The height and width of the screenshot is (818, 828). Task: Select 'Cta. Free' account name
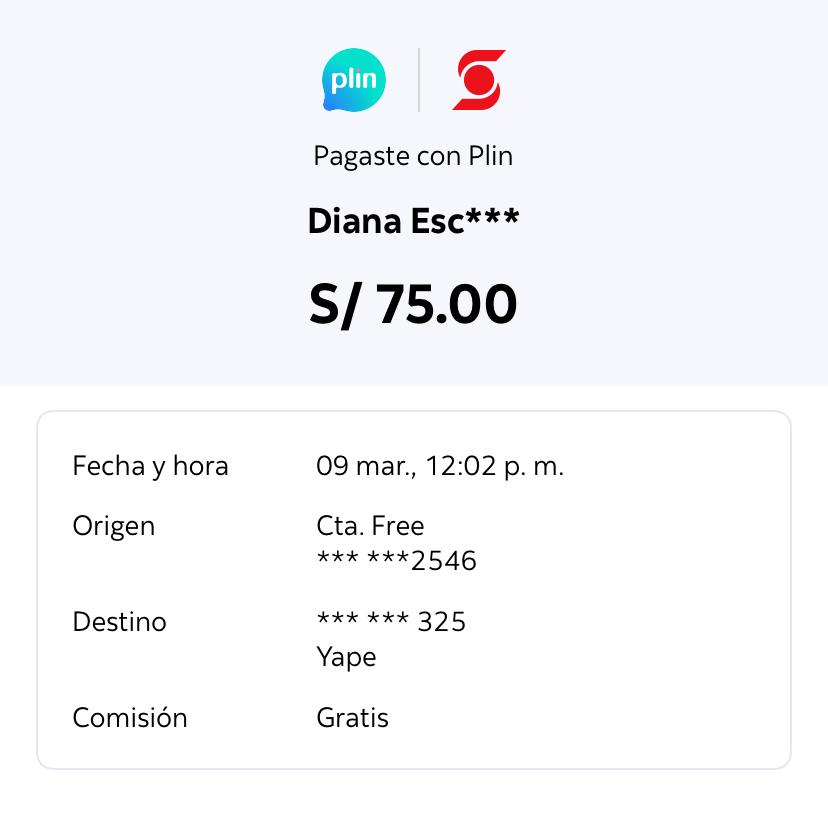370,526
